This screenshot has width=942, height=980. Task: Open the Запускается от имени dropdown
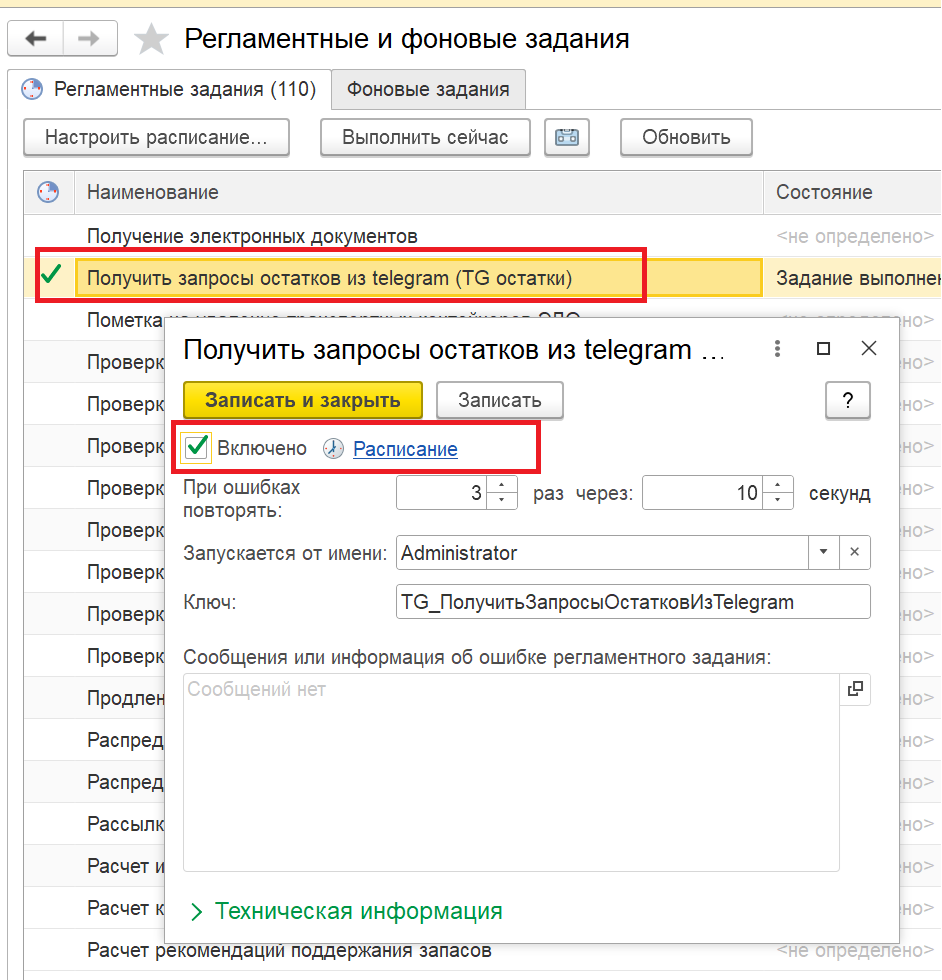click(x=823, y=552)
